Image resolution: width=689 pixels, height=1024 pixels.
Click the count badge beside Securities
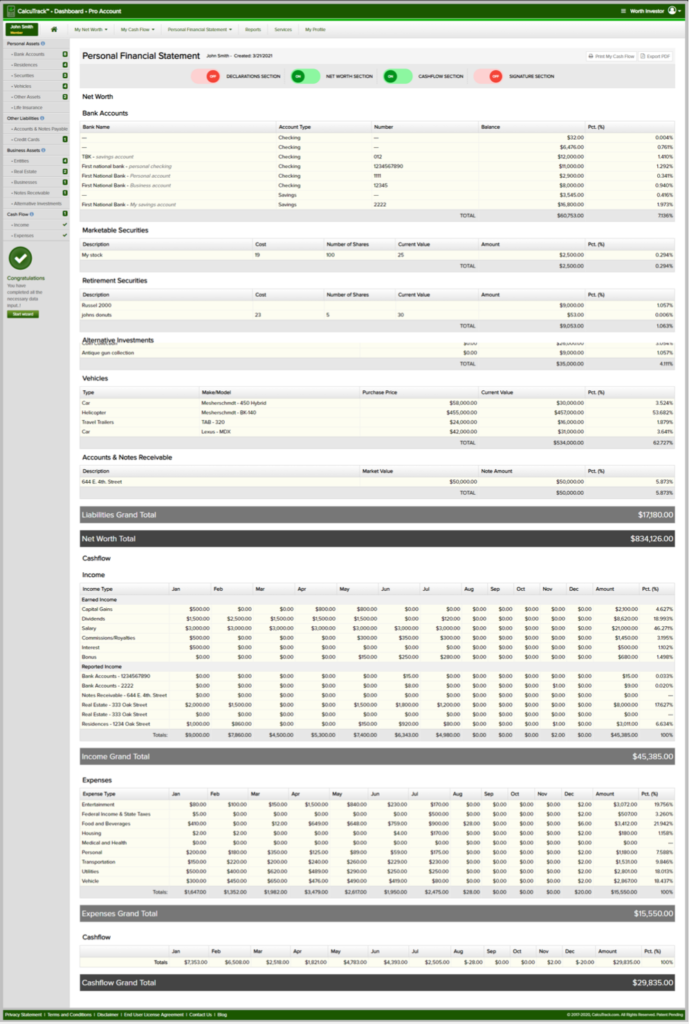[65, 76]
